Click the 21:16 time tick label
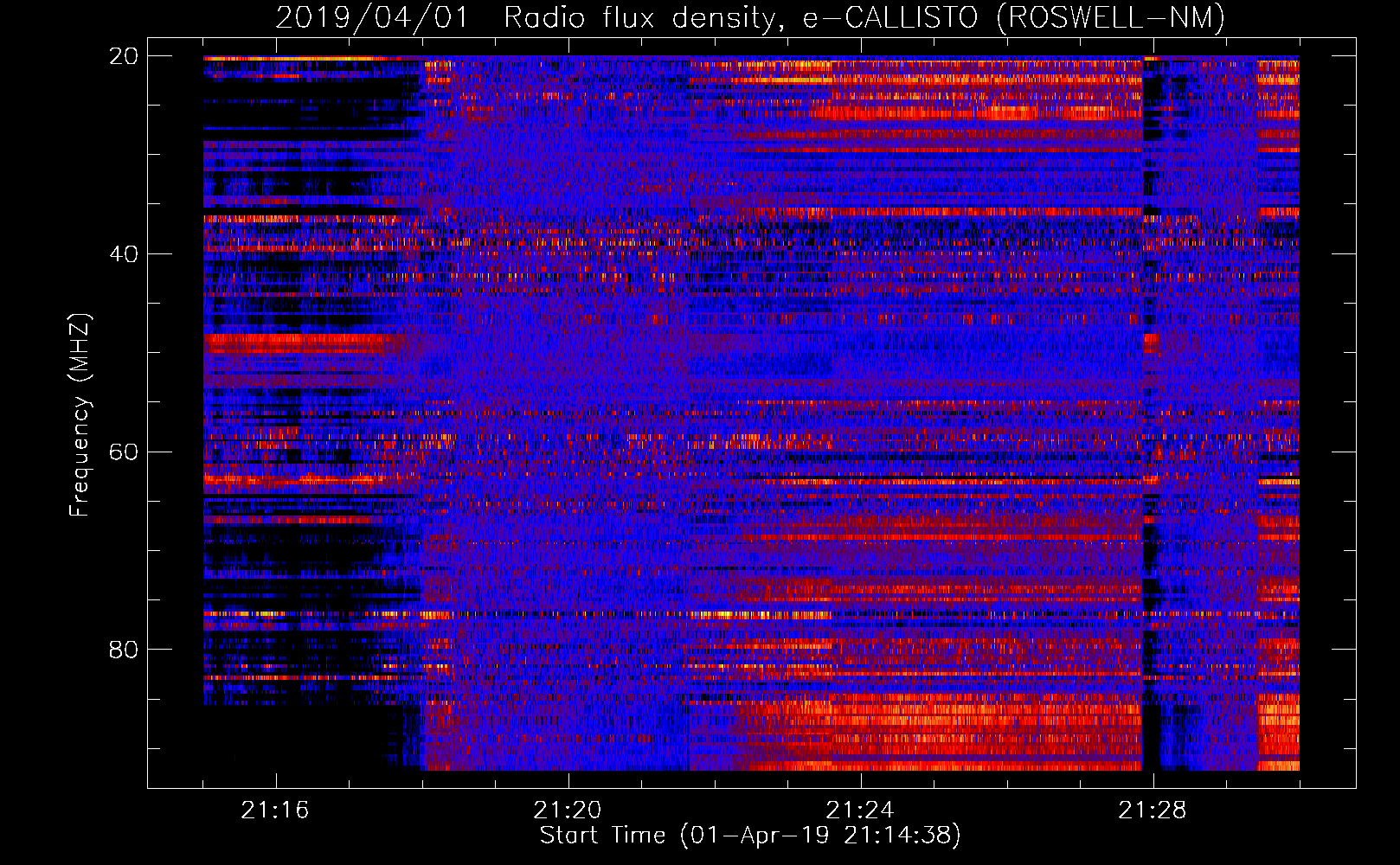1400x865 pixels. pyautogui.click(x=275, y=811)
